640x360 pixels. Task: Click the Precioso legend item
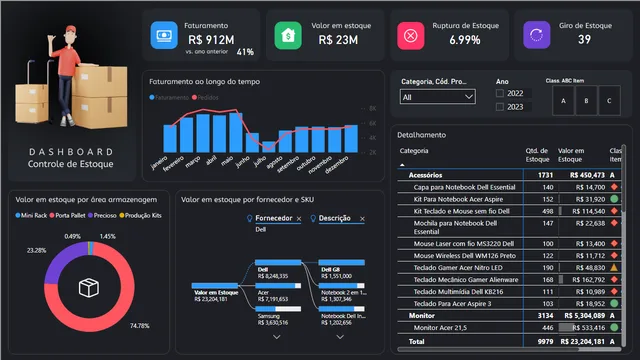(x=102, y=216)
